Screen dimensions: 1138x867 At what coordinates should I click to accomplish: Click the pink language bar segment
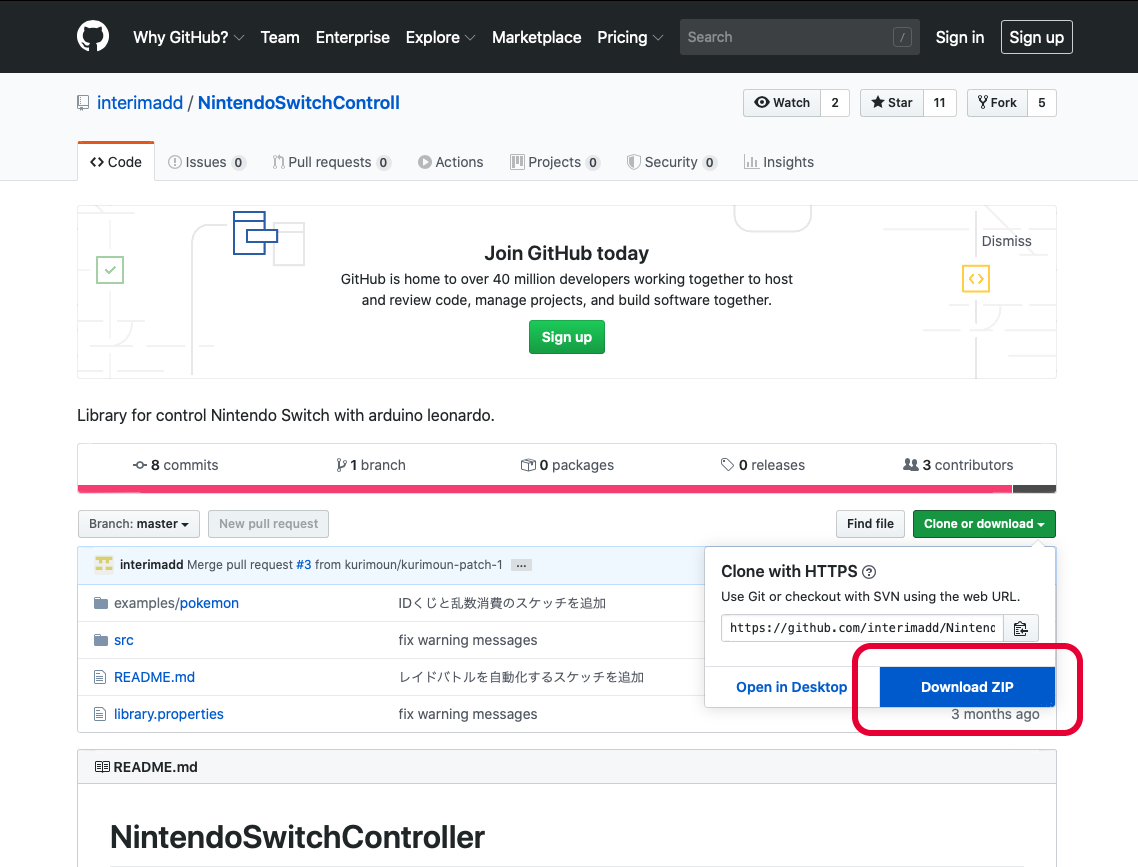click(x=545, y=489)
